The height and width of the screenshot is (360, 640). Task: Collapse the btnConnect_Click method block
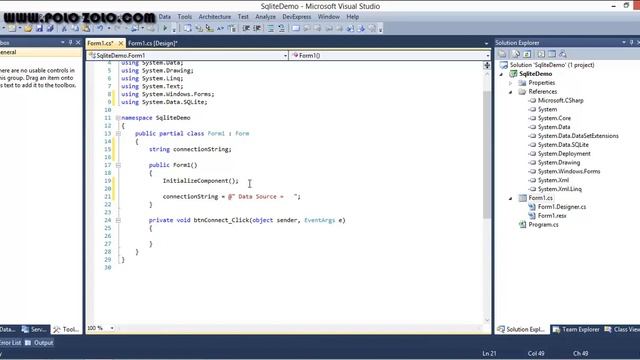pyautogui.click(x=118, y=220)
